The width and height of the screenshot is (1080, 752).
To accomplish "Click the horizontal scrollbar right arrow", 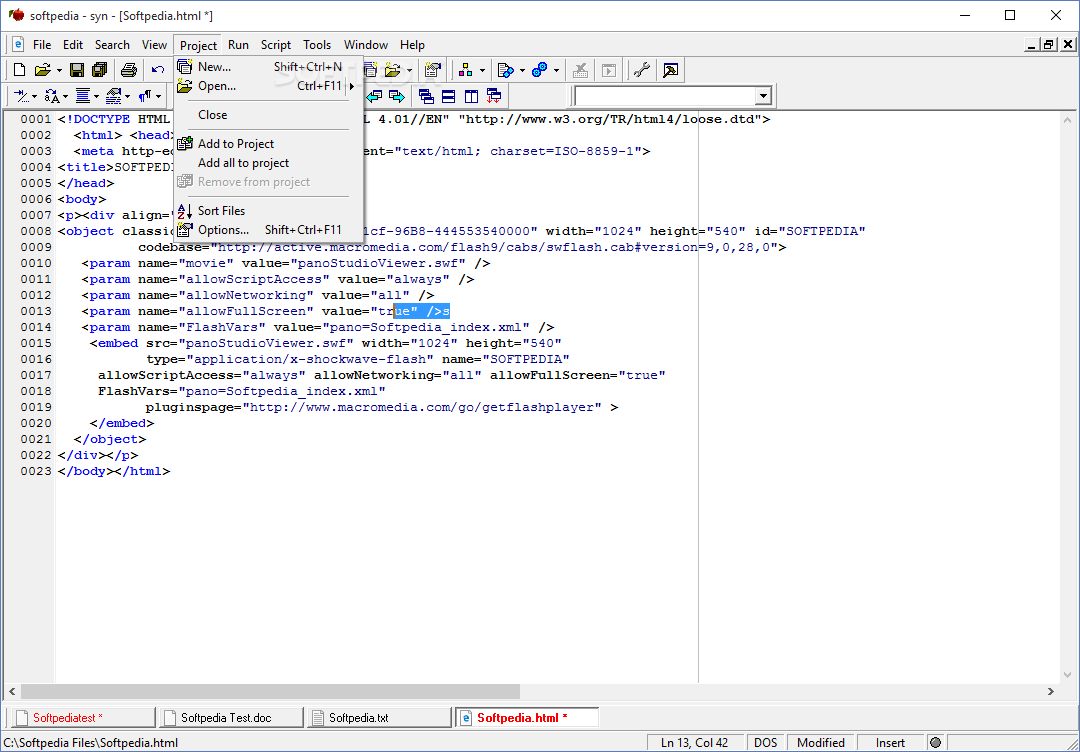I will click(1050, 691).
